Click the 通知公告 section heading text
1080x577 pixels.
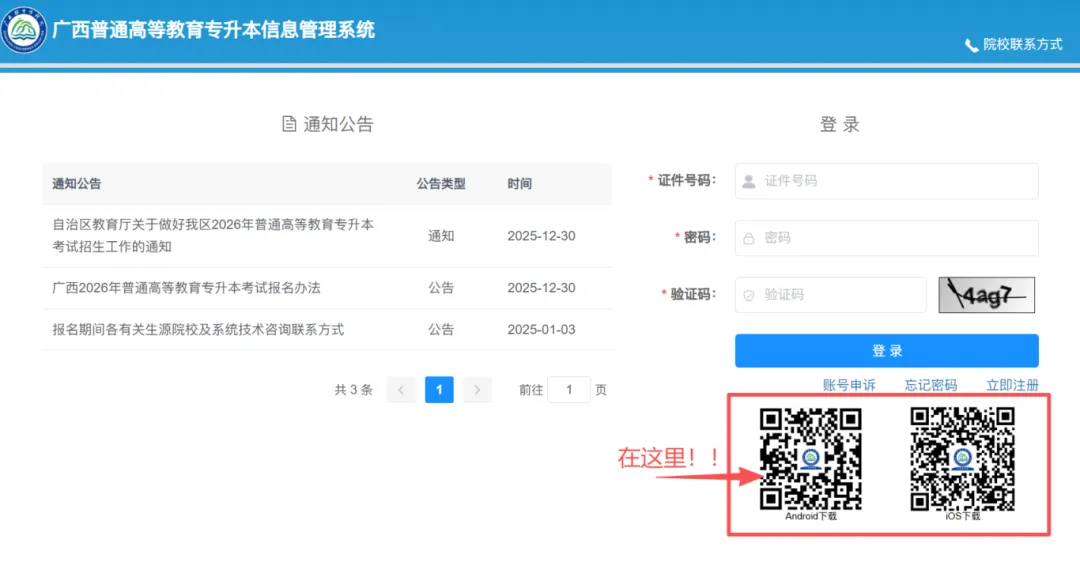(338, 124)
